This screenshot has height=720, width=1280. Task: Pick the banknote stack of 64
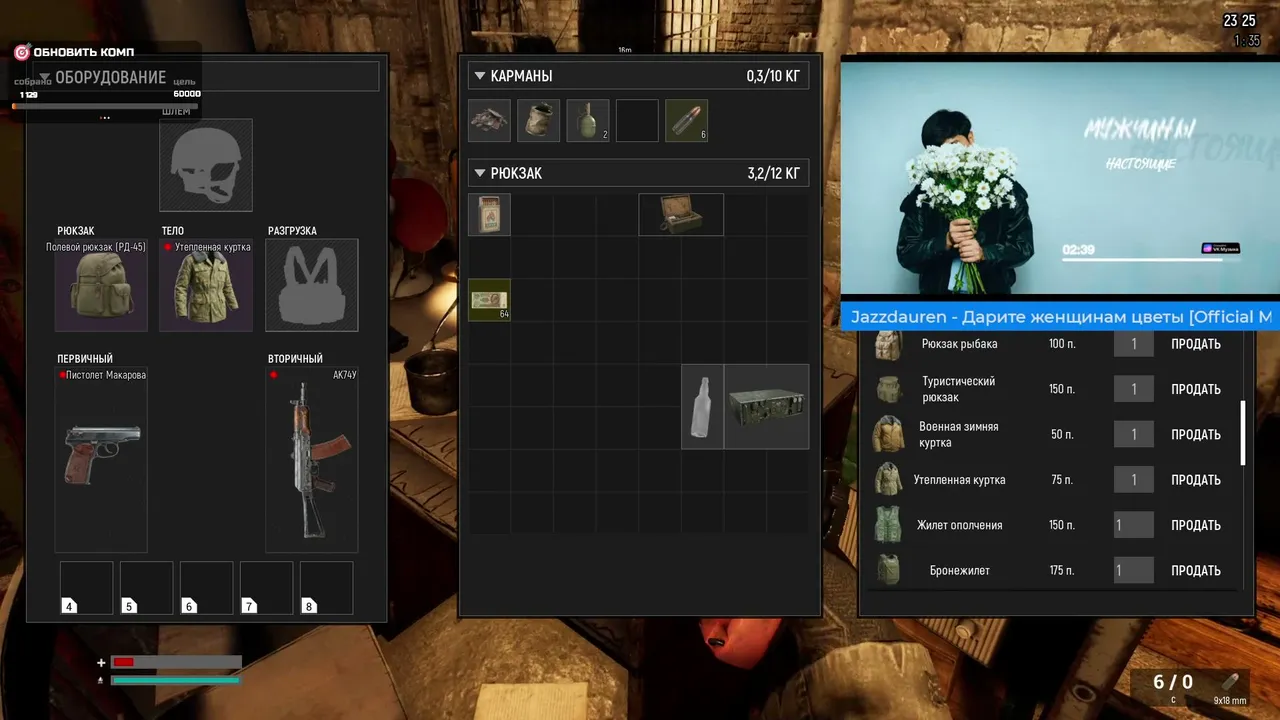click(489, 300)
